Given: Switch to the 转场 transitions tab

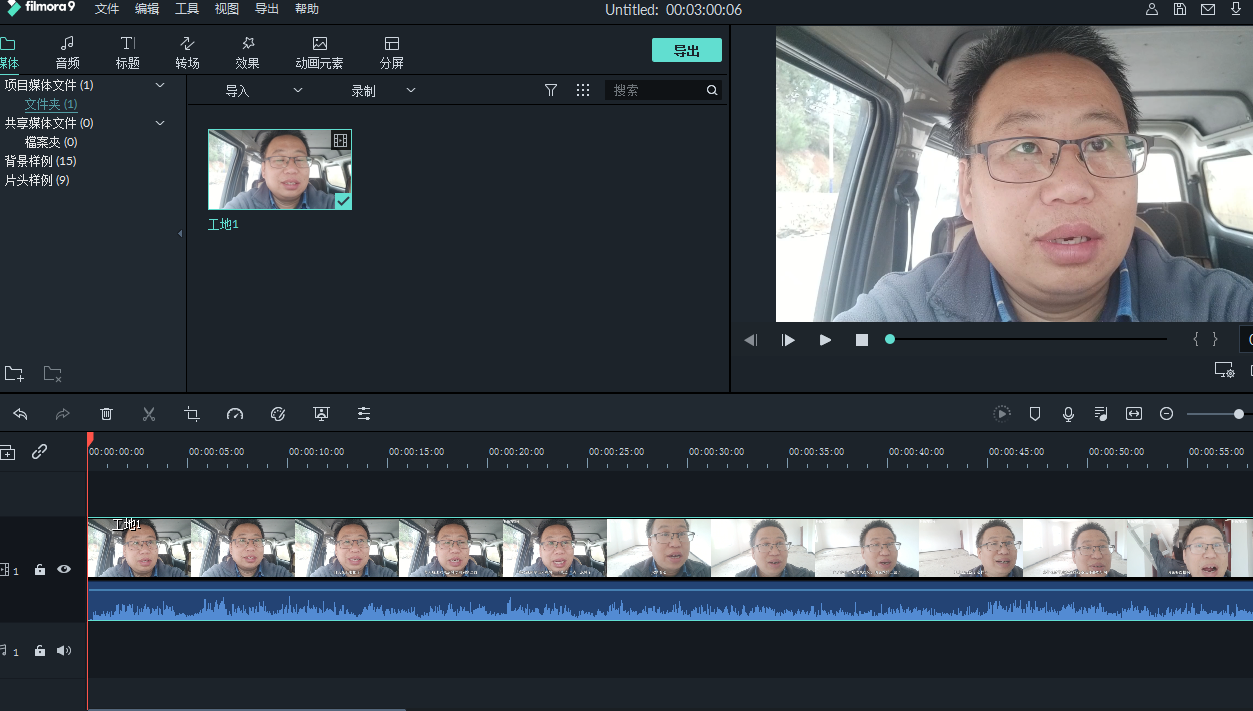Looking at the screenshot, I should pos(187,50).
